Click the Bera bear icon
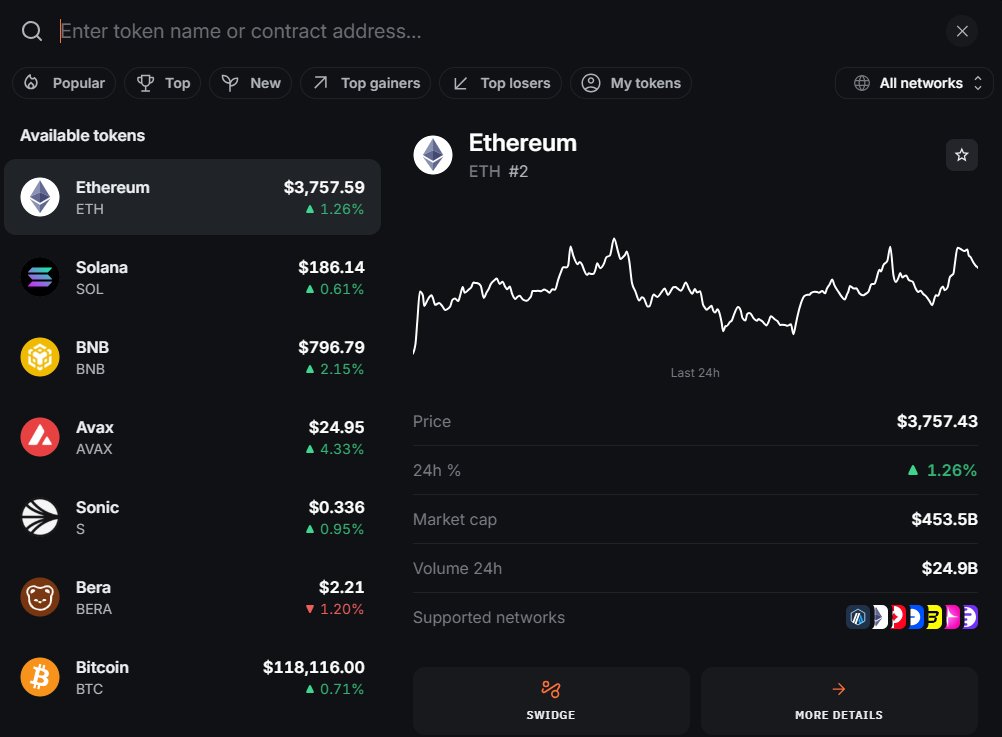1002x737 pixels. coord(40,597)
